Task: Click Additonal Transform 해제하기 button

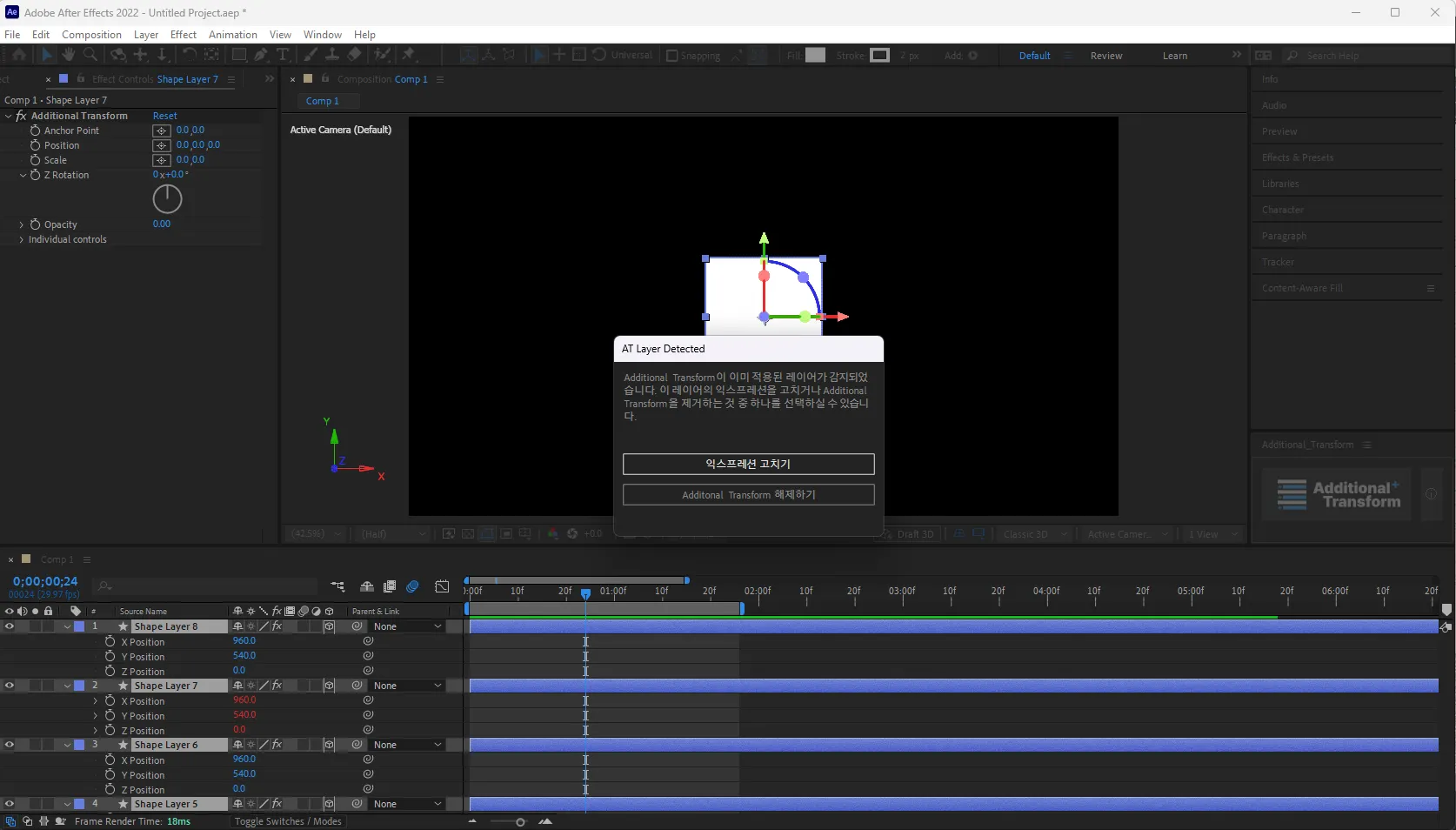Action: (x=748, y=494)
